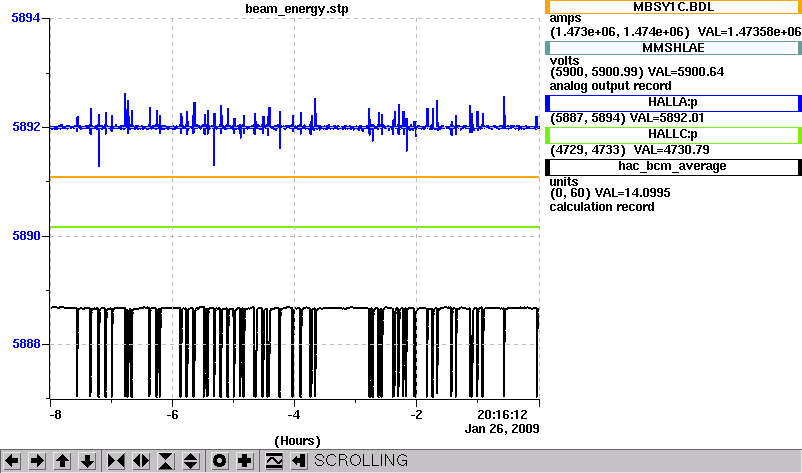This screenshot has width=802, height=473.
Task: Pan the graph left with left arrow
Action: pos(12,461)
